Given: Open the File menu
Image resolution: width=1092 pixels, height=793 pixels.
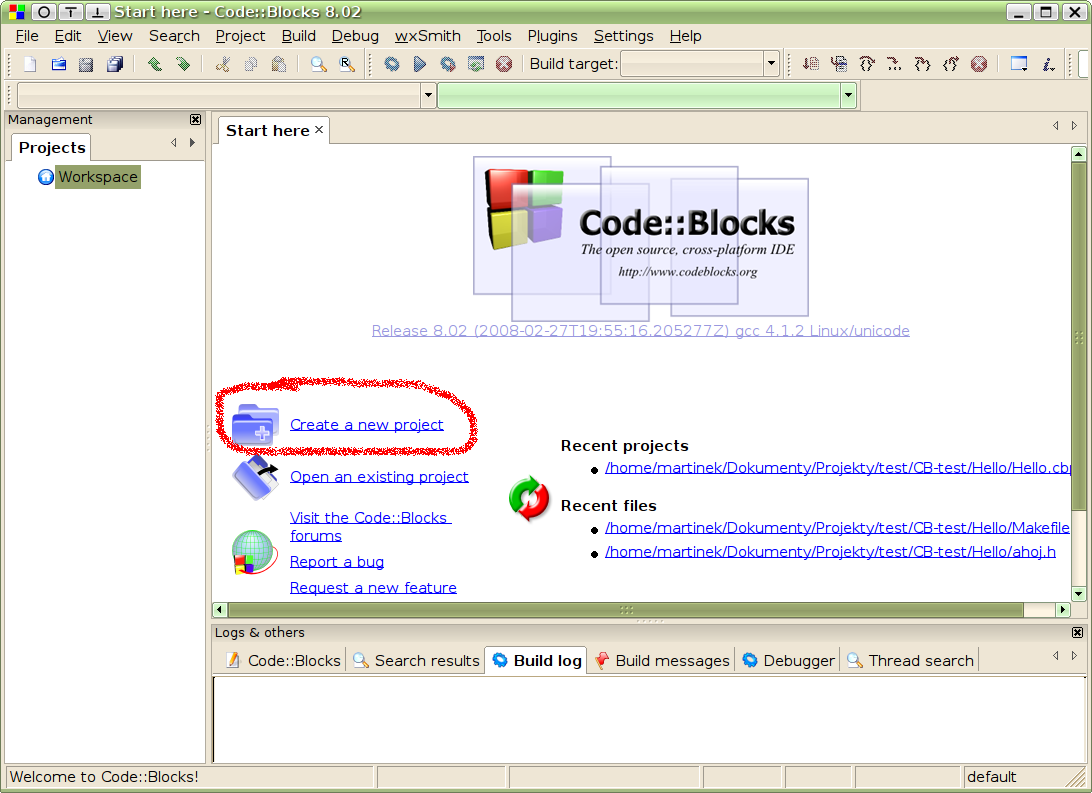Looking at the screenshot, I should pos(27,36).
